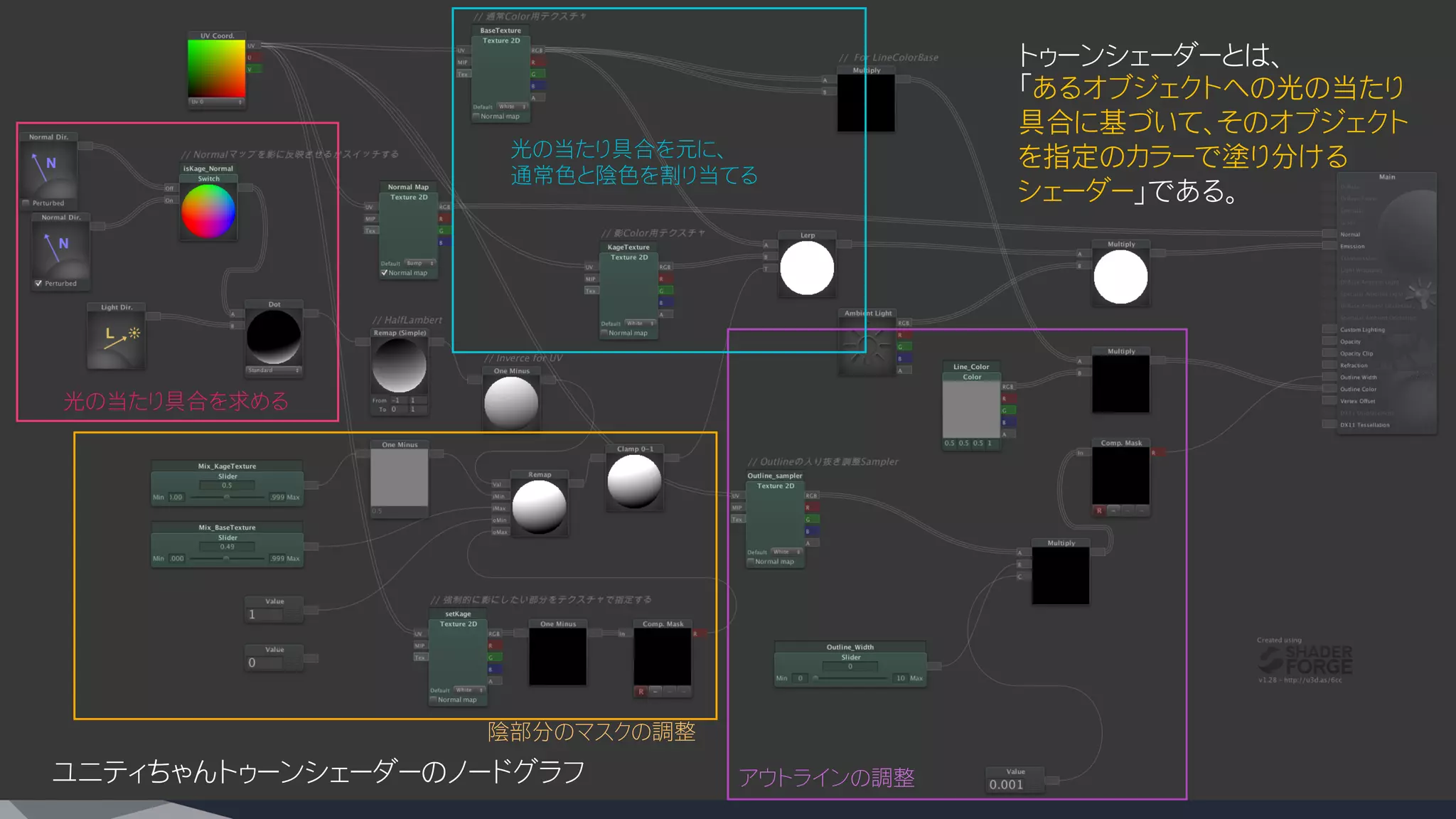Screen dimensions: 1456x819
Task: Open the UV 0 dropdown on UV Coord. node
Action: tap(216, 102)
